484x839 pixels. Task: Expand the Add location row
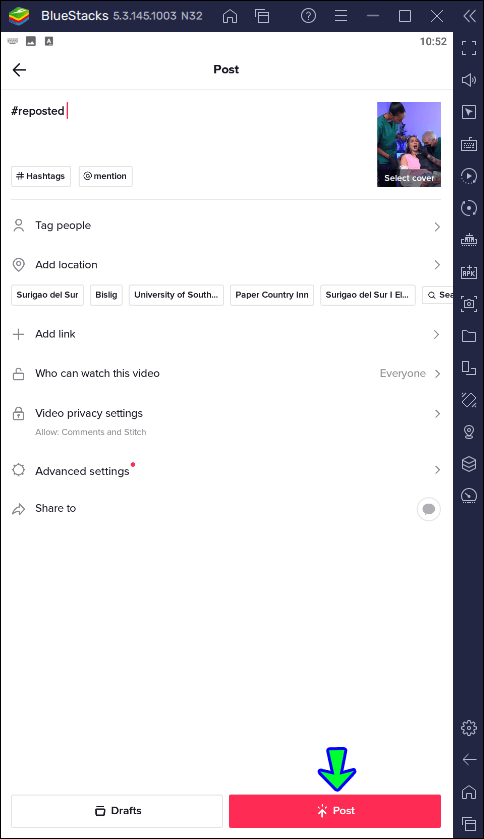point(226,265)
